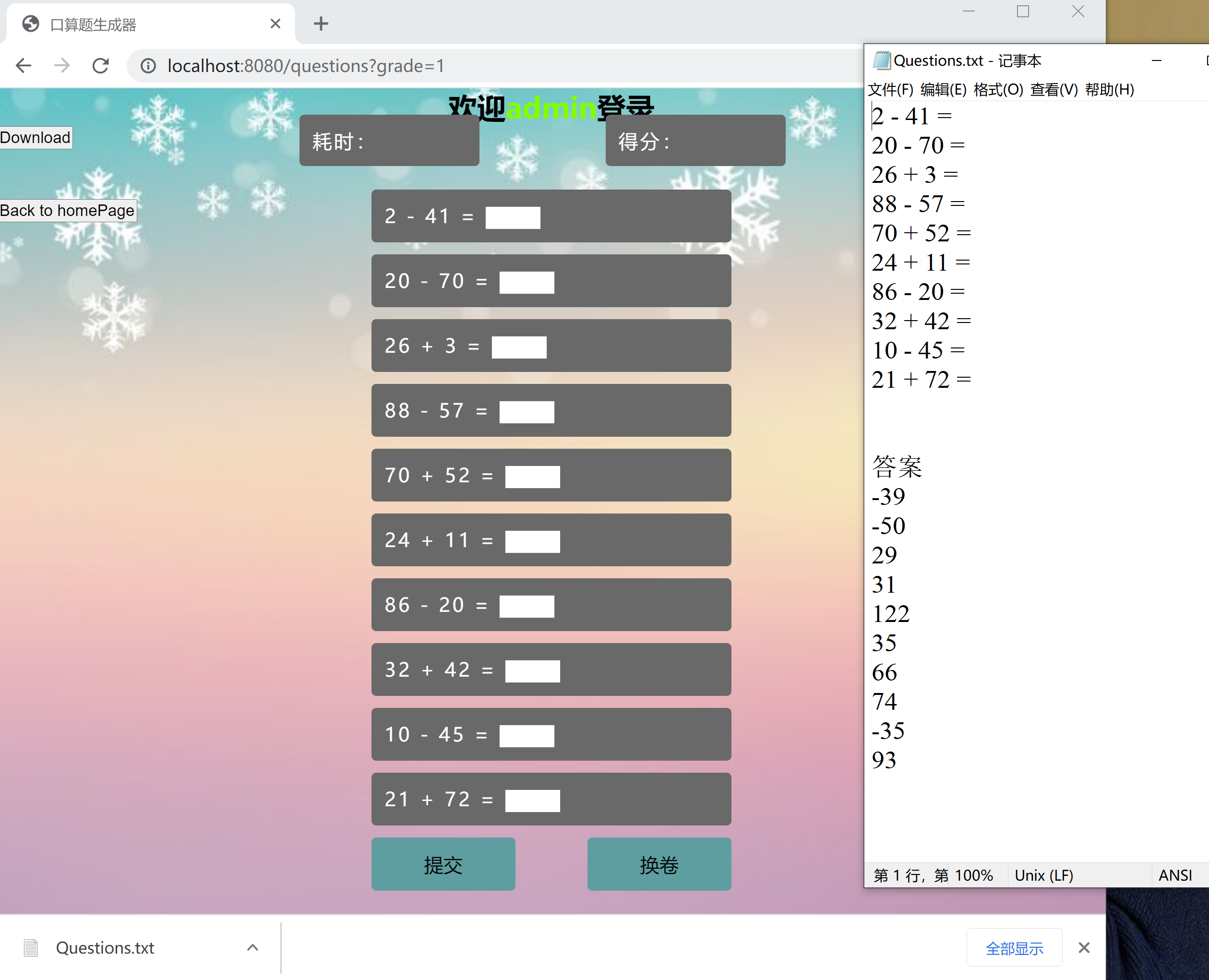Click the Back to homePage button
Image resolution: width=1209 pixels, height=980 pixels.
coord(68,210)
